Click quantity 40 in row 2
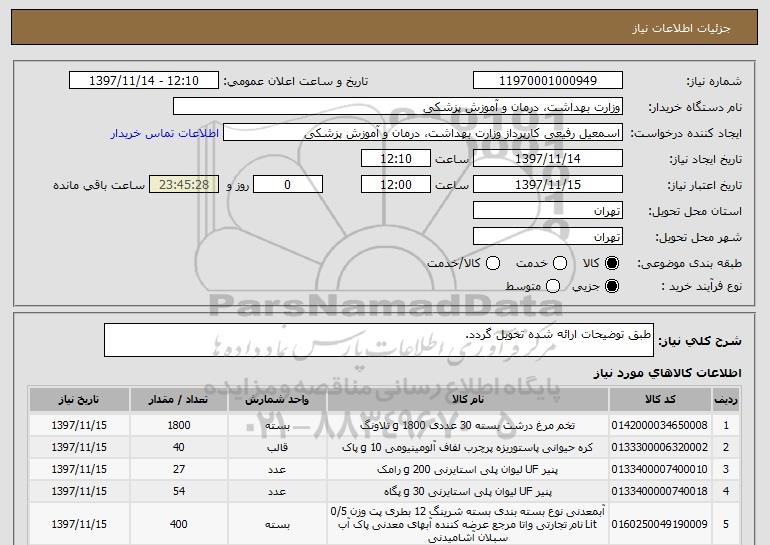 [x=179, y=447]
